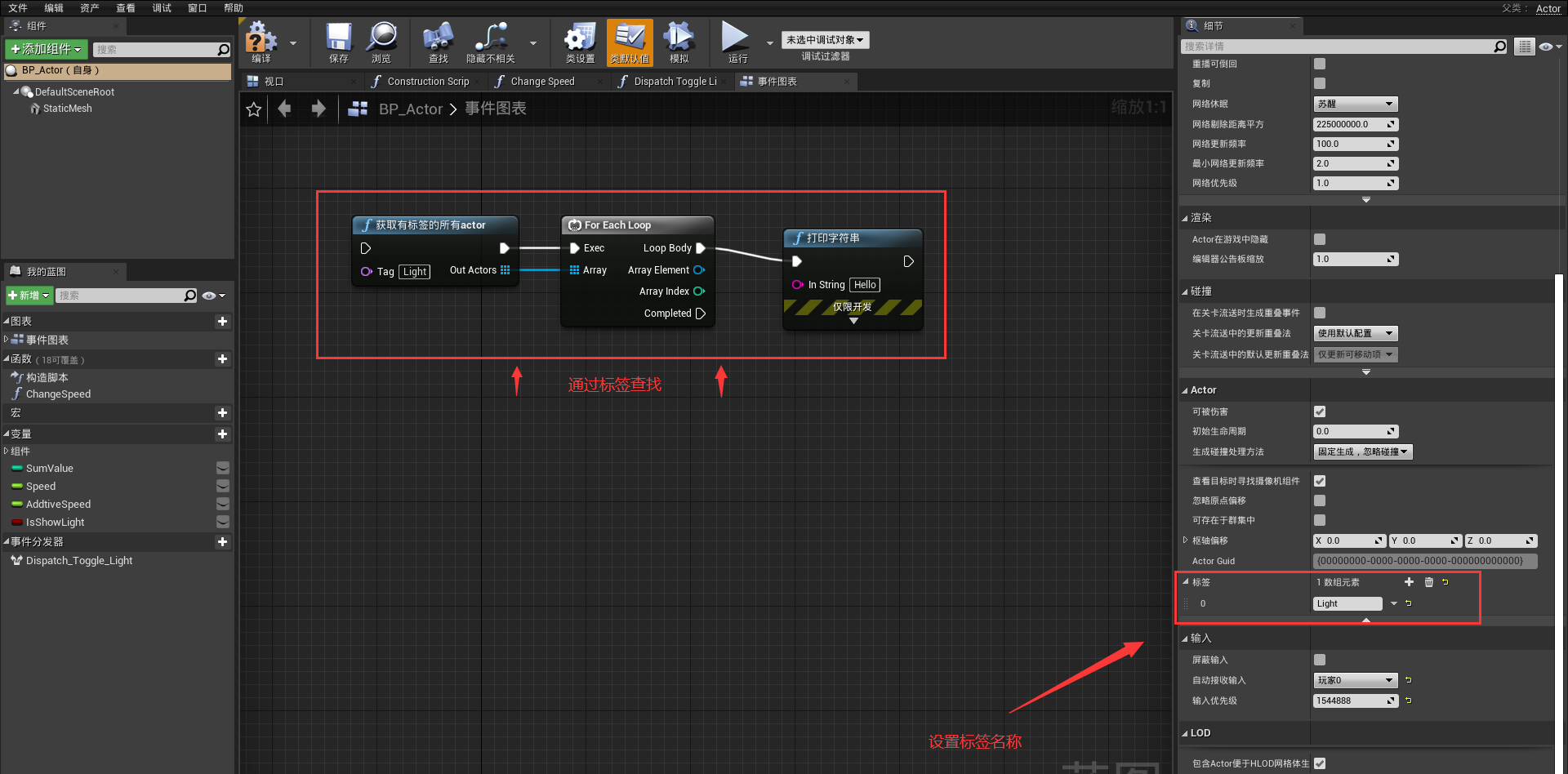
Task: Click the 运行 play button
Action: 735,42
